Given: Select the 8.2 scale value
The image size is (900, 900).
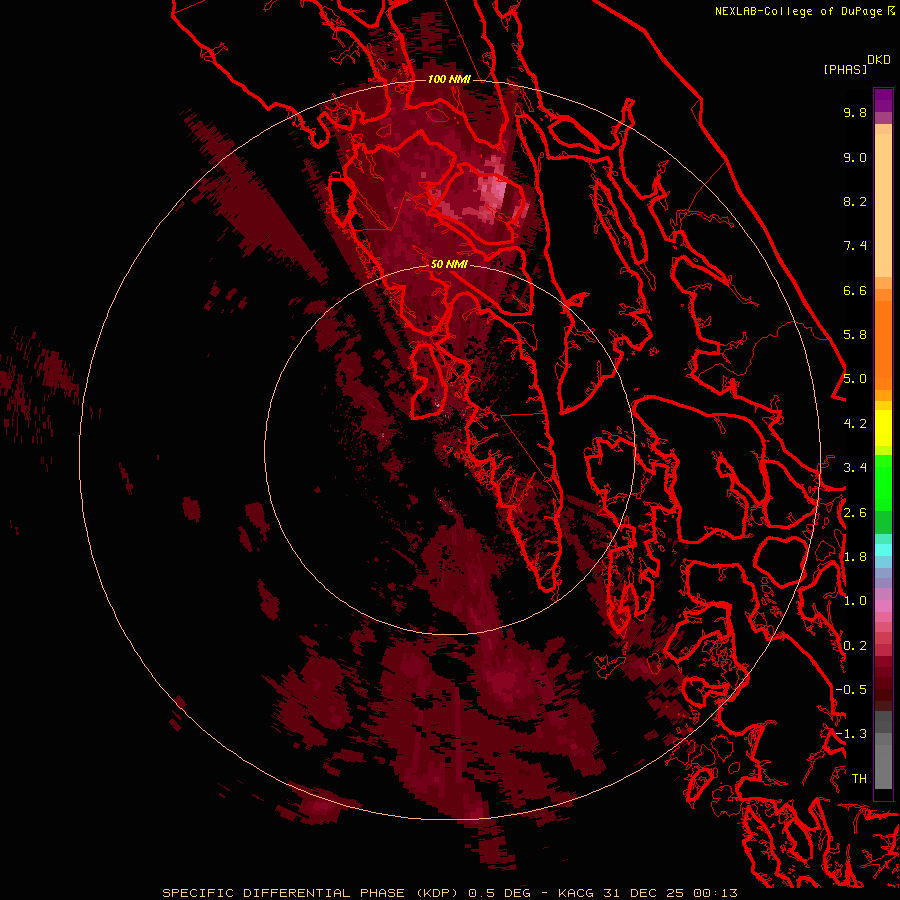Looking at the screenshot, I should [855, 201].
